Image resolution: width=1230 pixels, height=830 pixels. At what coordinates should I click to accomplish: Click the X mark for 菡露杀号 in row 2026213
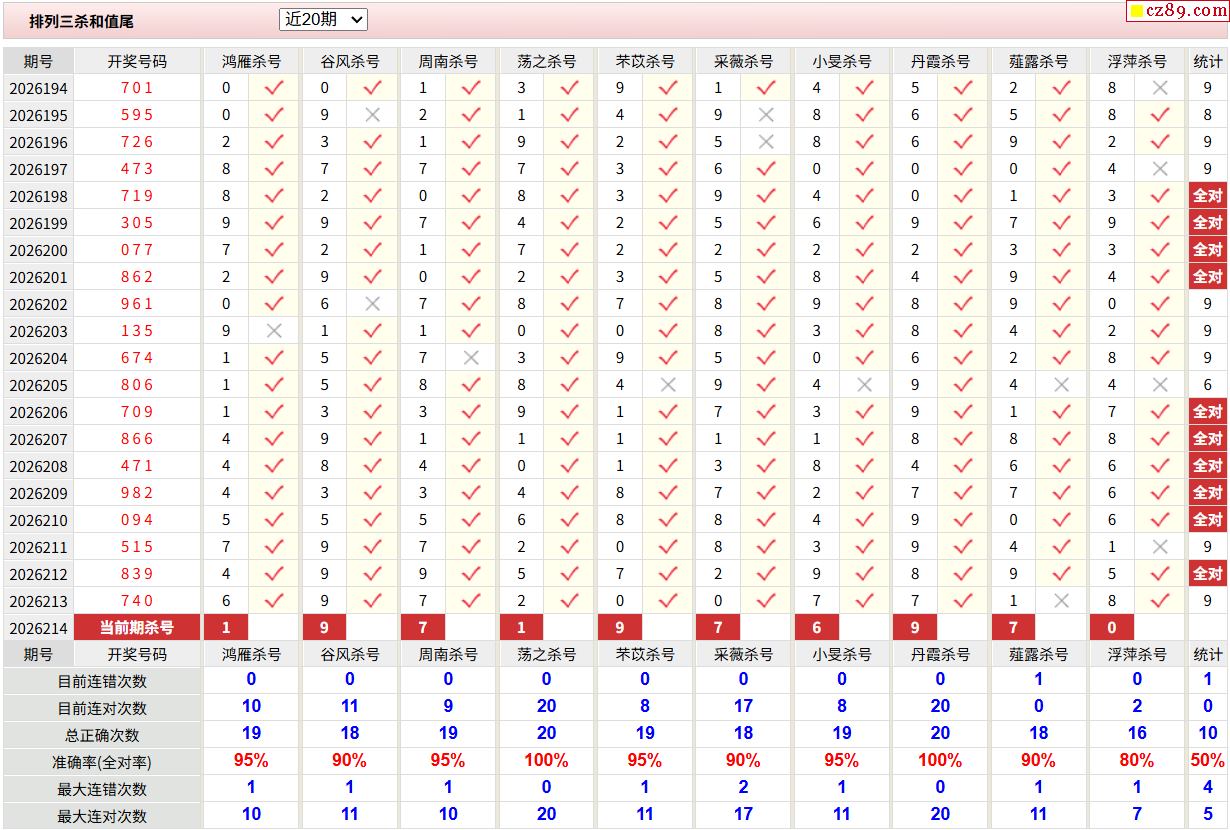(x=1062, y=601)
